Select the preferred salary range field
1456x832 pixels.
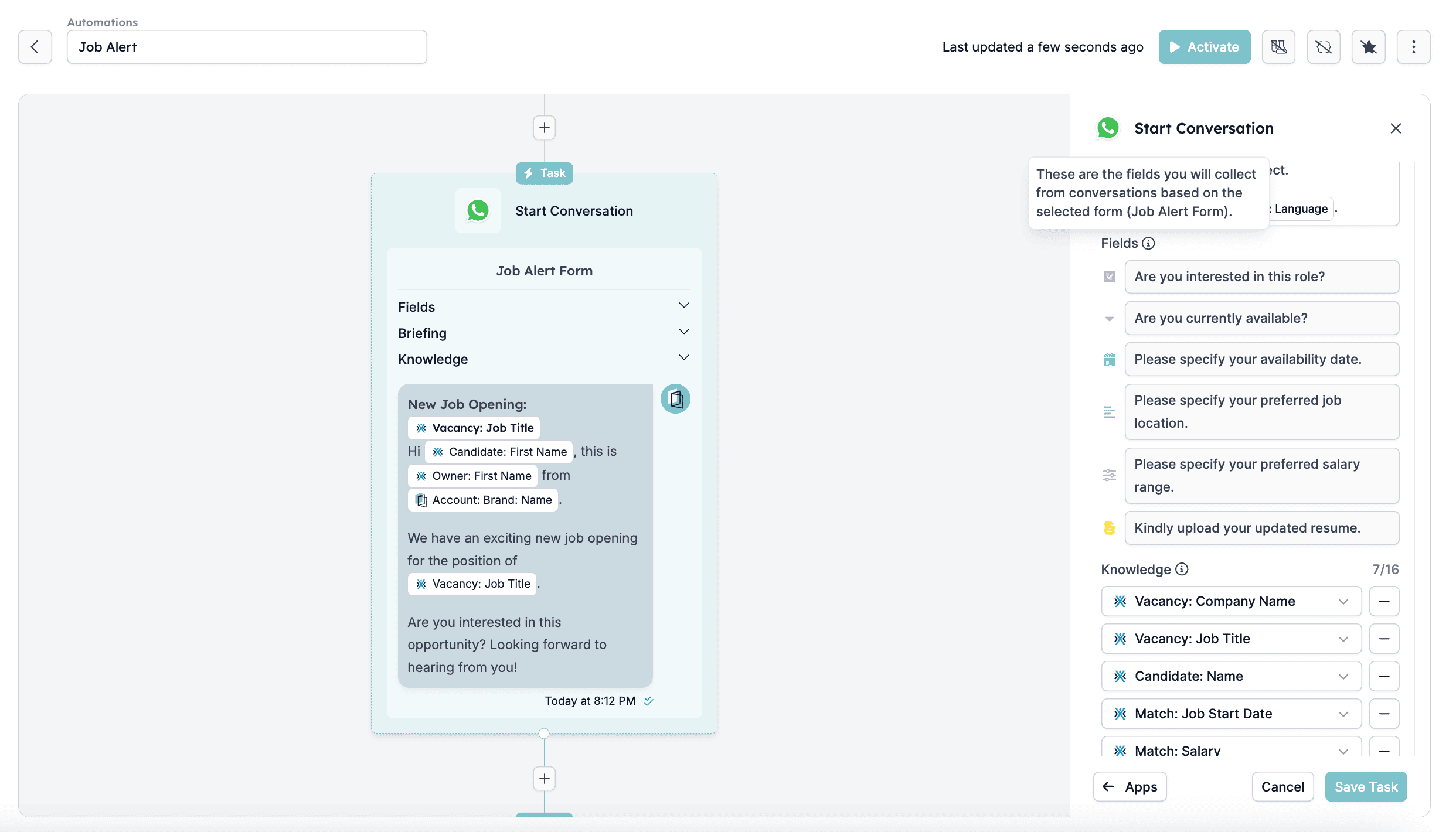pyautogui.click(x=1261, y=476)
